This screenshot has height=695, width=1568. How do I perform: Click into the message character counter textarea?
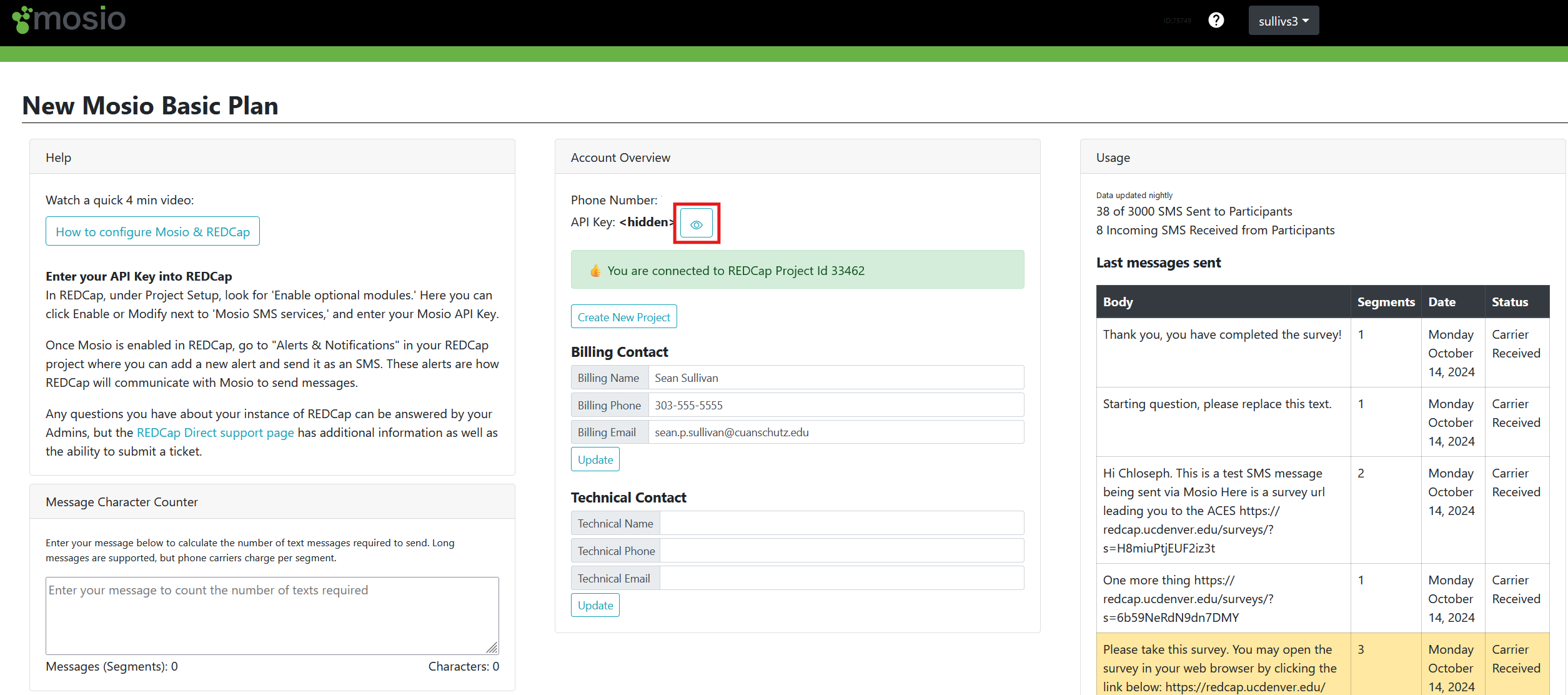(272, 616)
